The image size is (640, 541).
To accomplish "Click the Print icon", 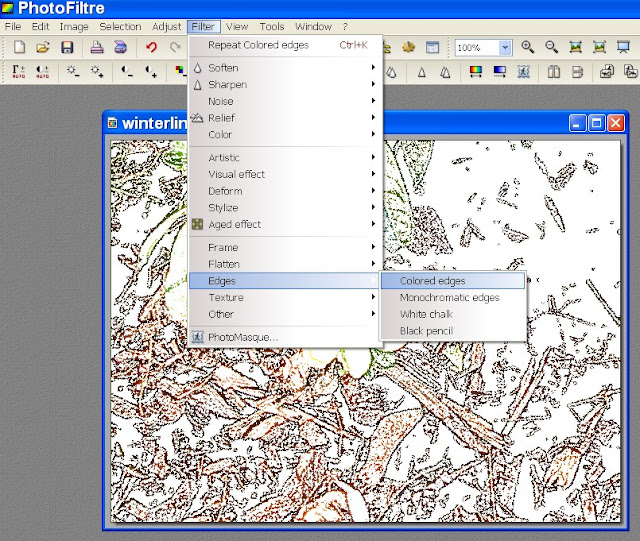I will point(96,47).
